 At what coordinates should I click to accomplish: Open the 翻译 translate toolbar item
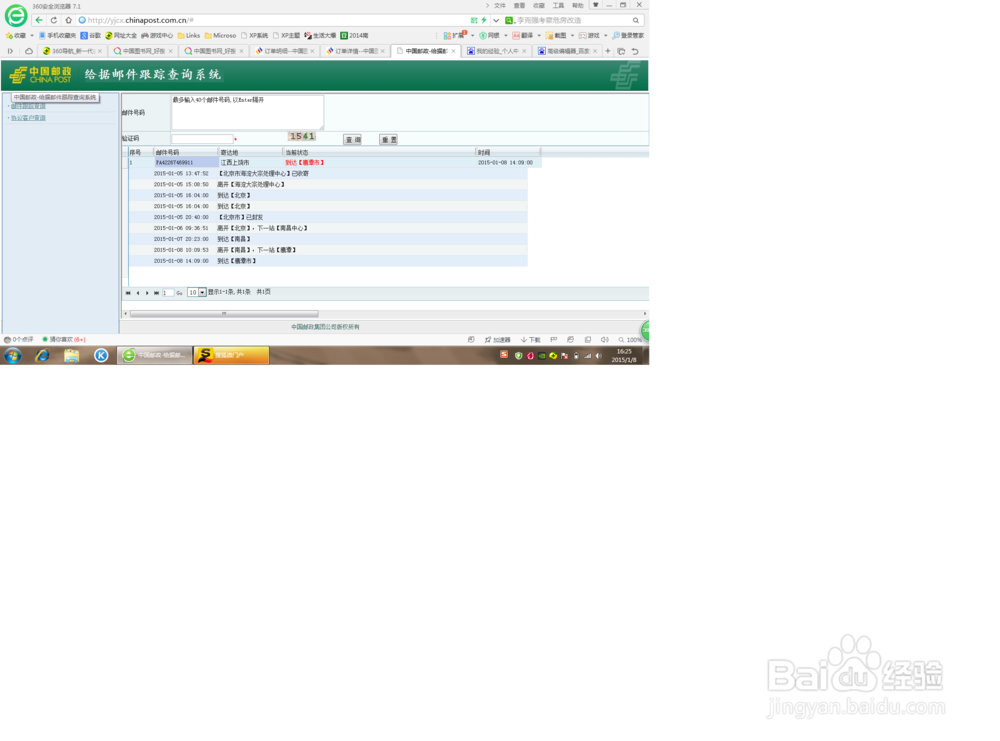point(523,36)
